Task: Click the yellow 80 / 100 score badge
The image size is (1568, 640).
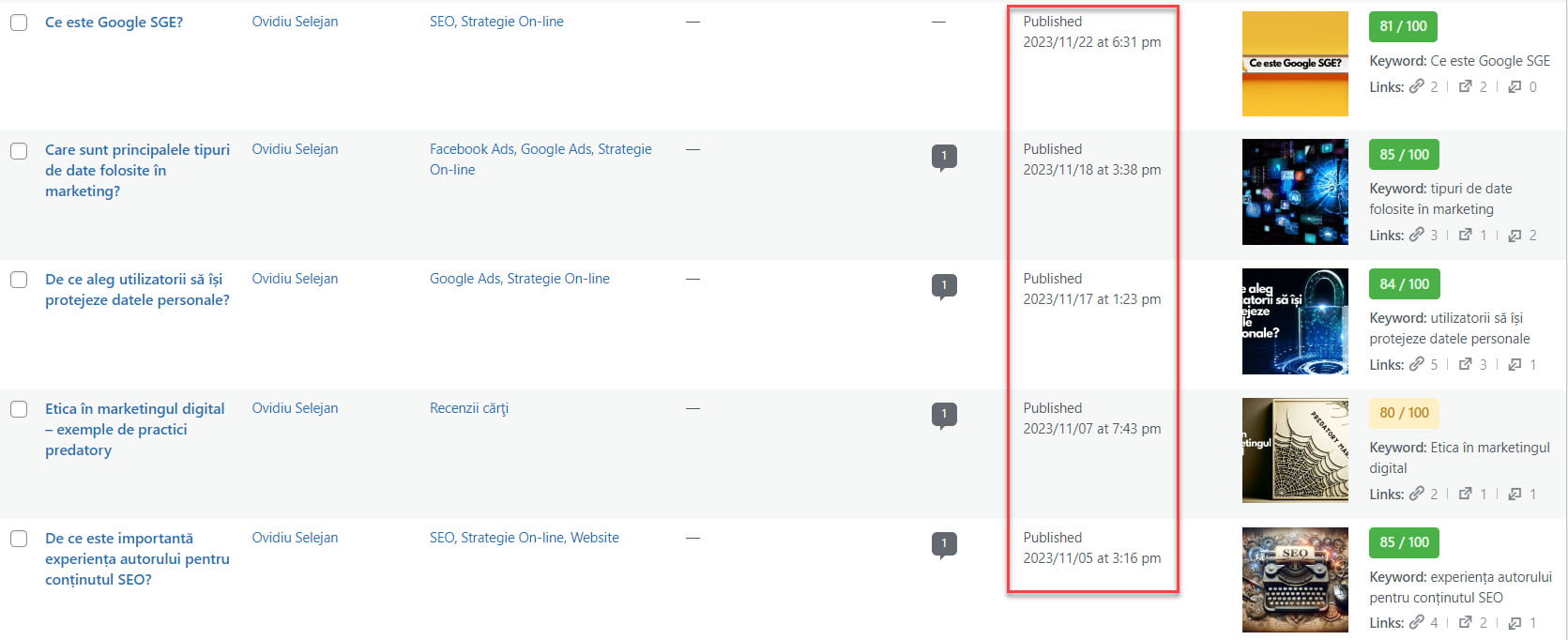Action: 1403,413
